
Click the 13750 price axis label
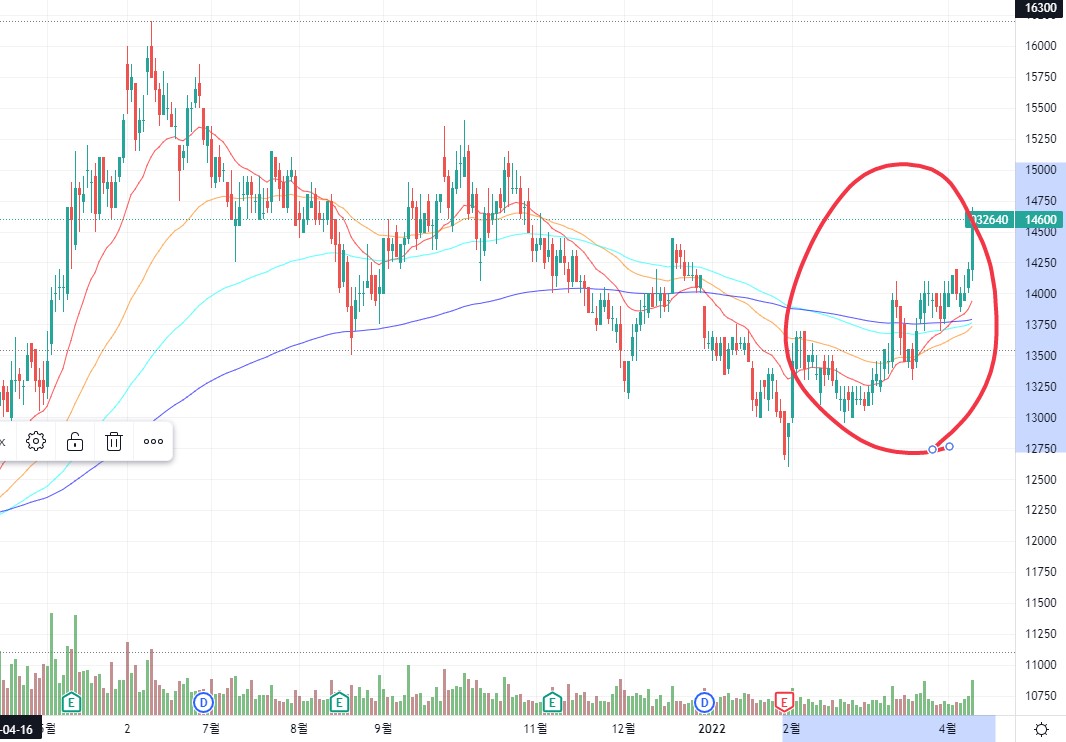1041,324
